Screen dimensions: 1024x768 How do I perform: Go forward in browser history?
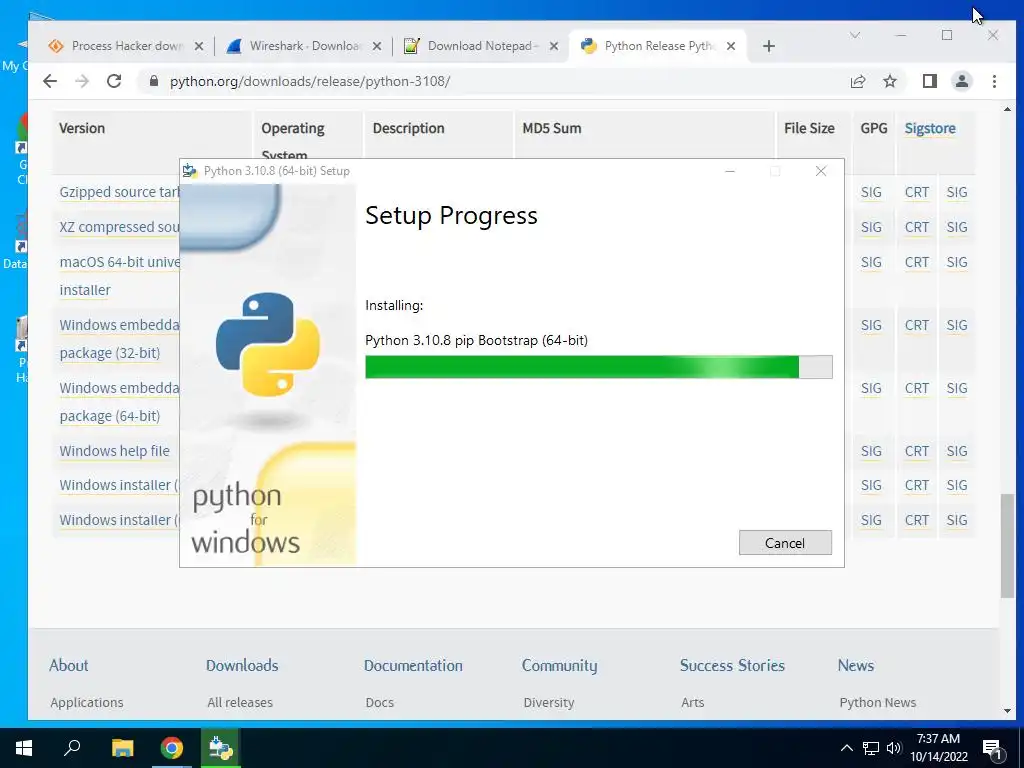(x=82, y=81)
